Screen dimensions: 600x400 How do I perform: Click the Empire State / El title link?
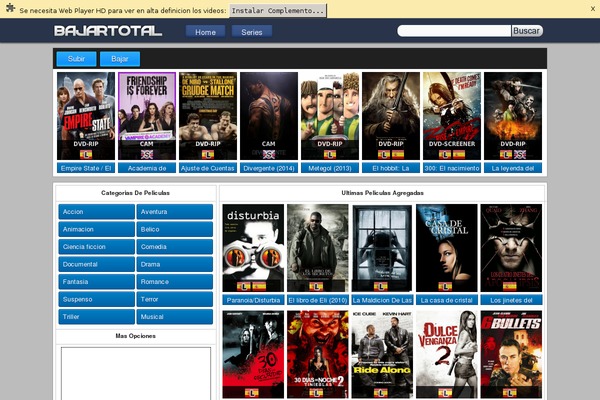[86, 168]
